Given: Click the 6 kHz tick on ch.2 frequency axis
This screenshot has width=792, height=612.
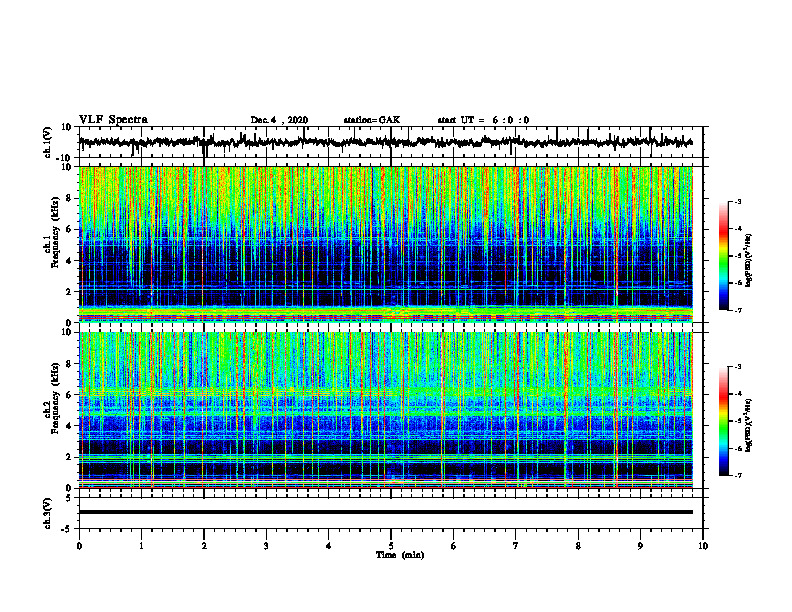Looking at the screenshot, I should 69,395.
